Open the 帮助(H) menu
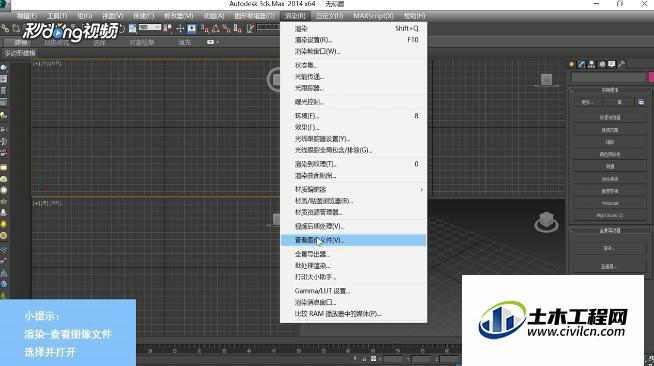Screen dimensions: 654x366 pos(414,16)
